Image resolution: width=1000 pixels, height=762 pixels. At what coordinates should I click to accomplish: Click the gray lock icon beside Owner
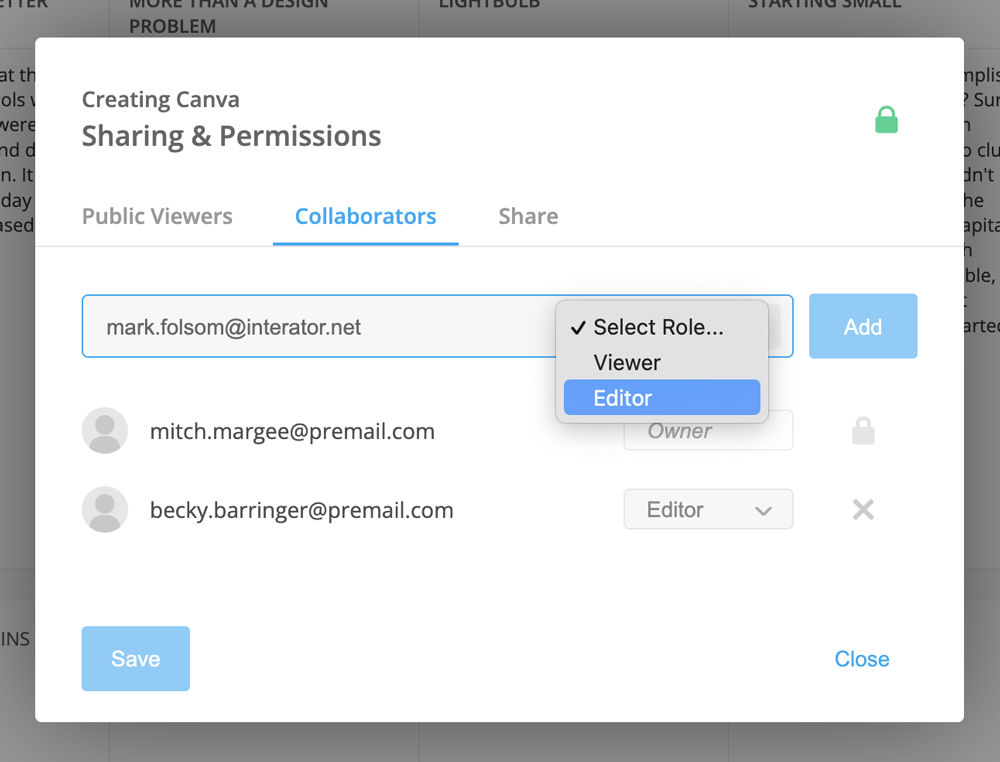(x=863, y=431)
